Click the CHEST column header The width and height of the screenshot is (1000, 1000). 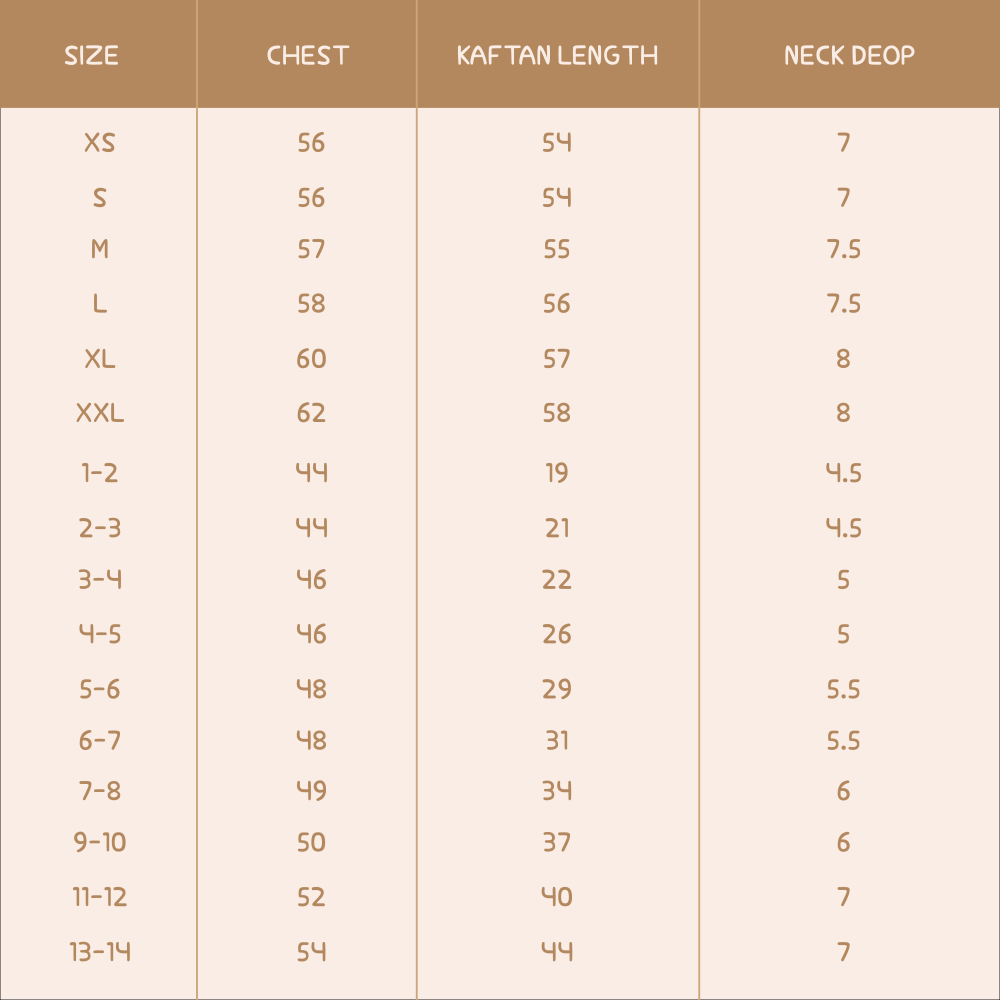click(308, 55)
